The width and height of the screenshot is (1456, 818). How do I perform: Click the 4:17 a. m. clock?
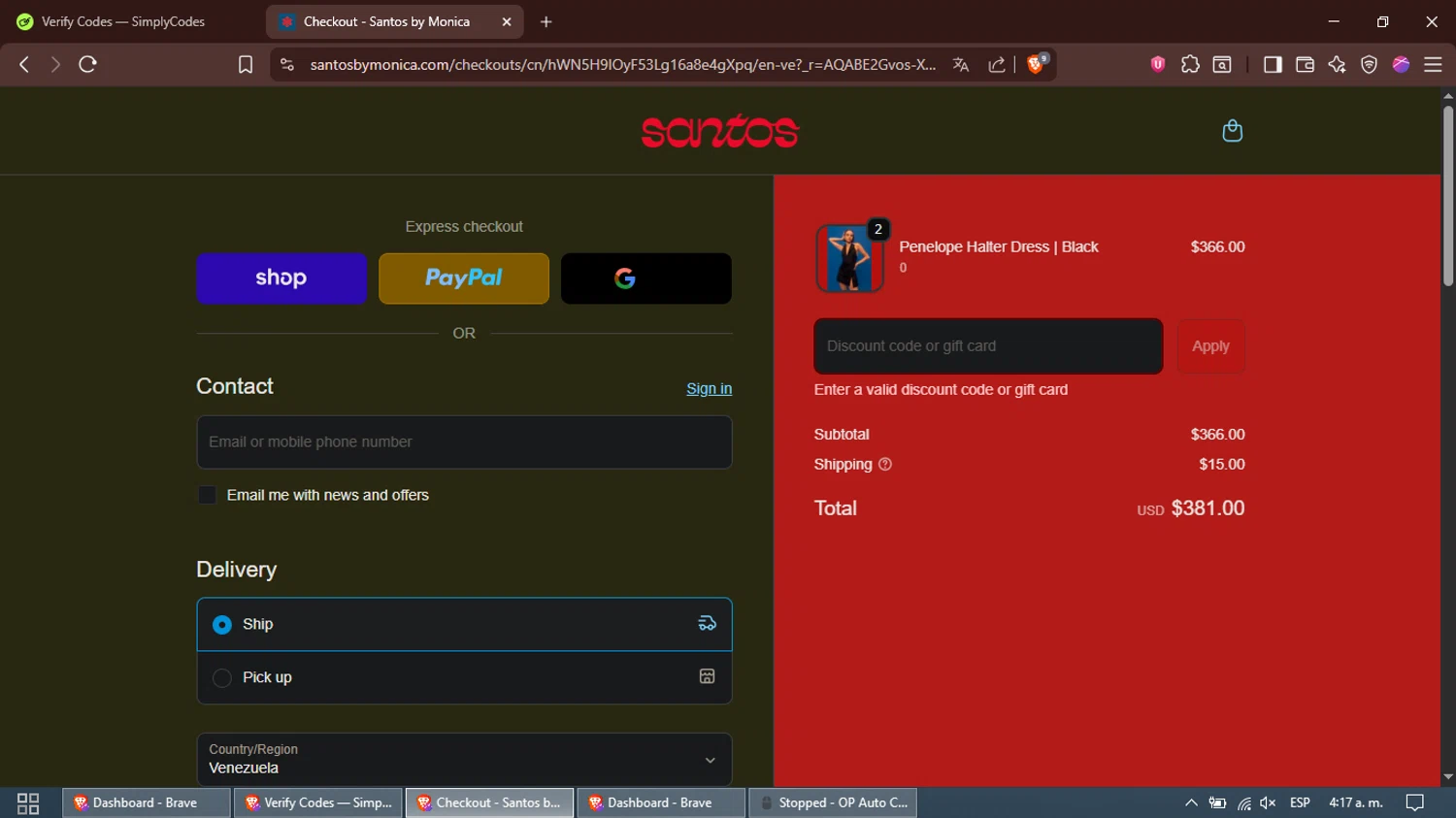tap(1355, 802)
